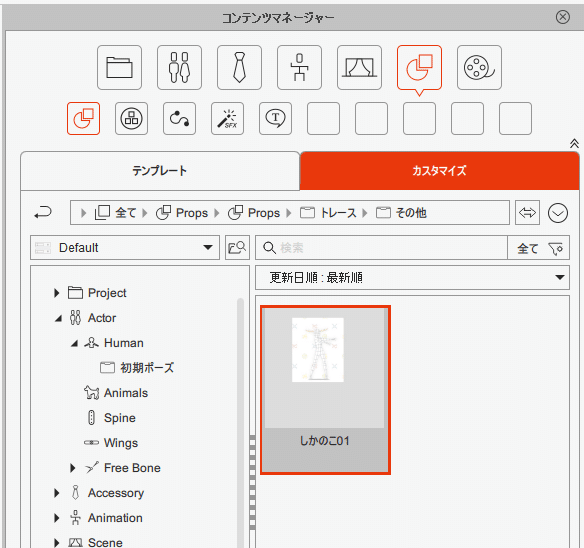
Task: Select the Animation puppet category icon
Action: tap(299, 67)
